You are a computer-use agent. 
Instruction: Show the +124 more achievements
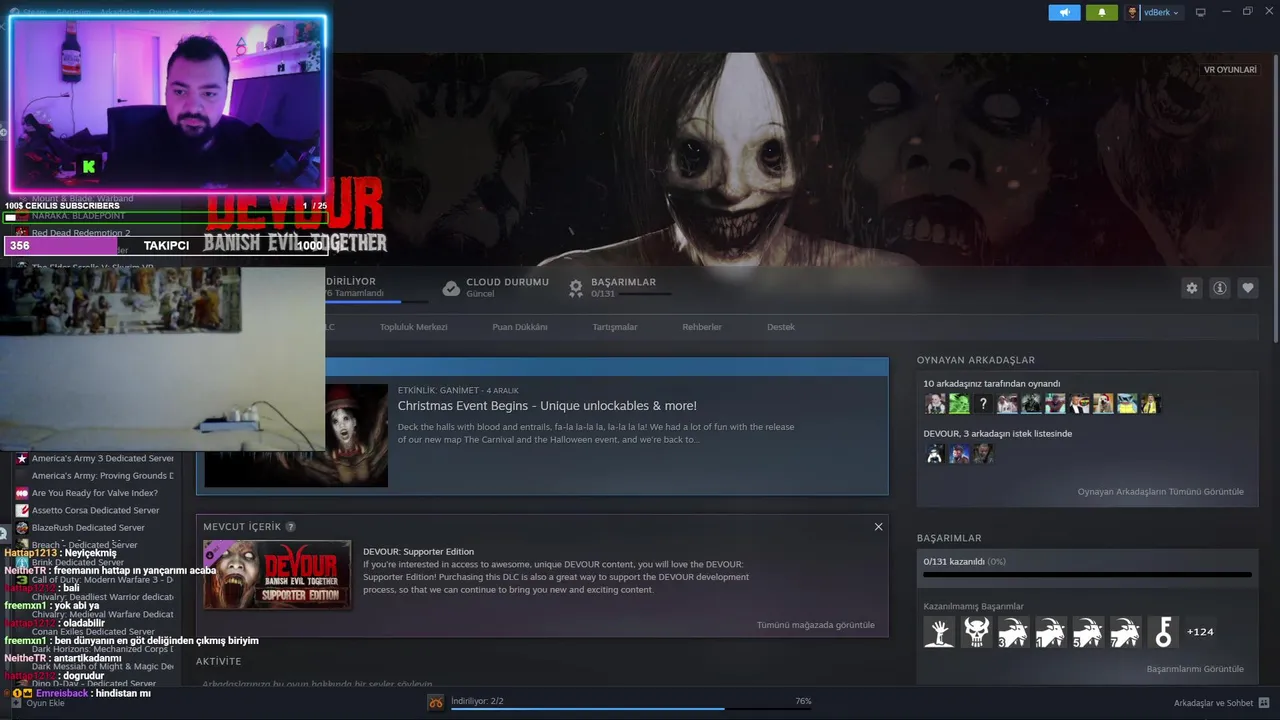tap(1200, 632)
